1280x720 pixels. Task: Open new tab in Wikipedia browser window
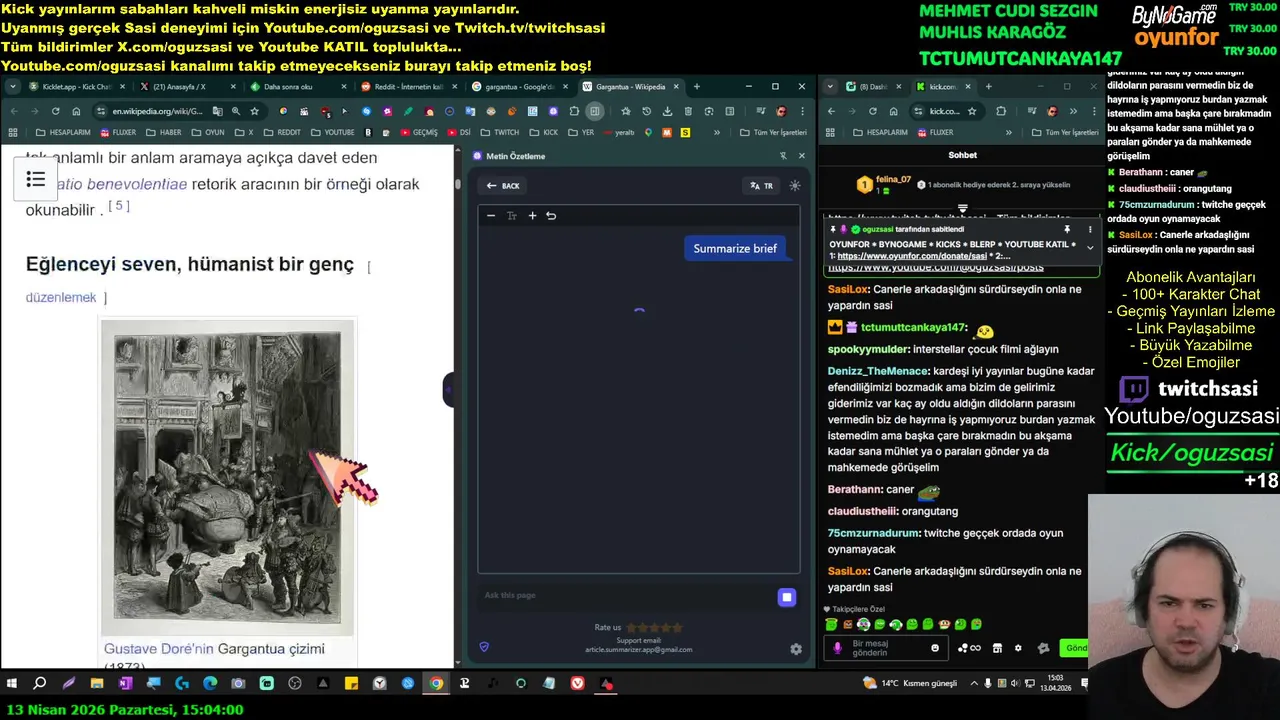pos(697,87)
